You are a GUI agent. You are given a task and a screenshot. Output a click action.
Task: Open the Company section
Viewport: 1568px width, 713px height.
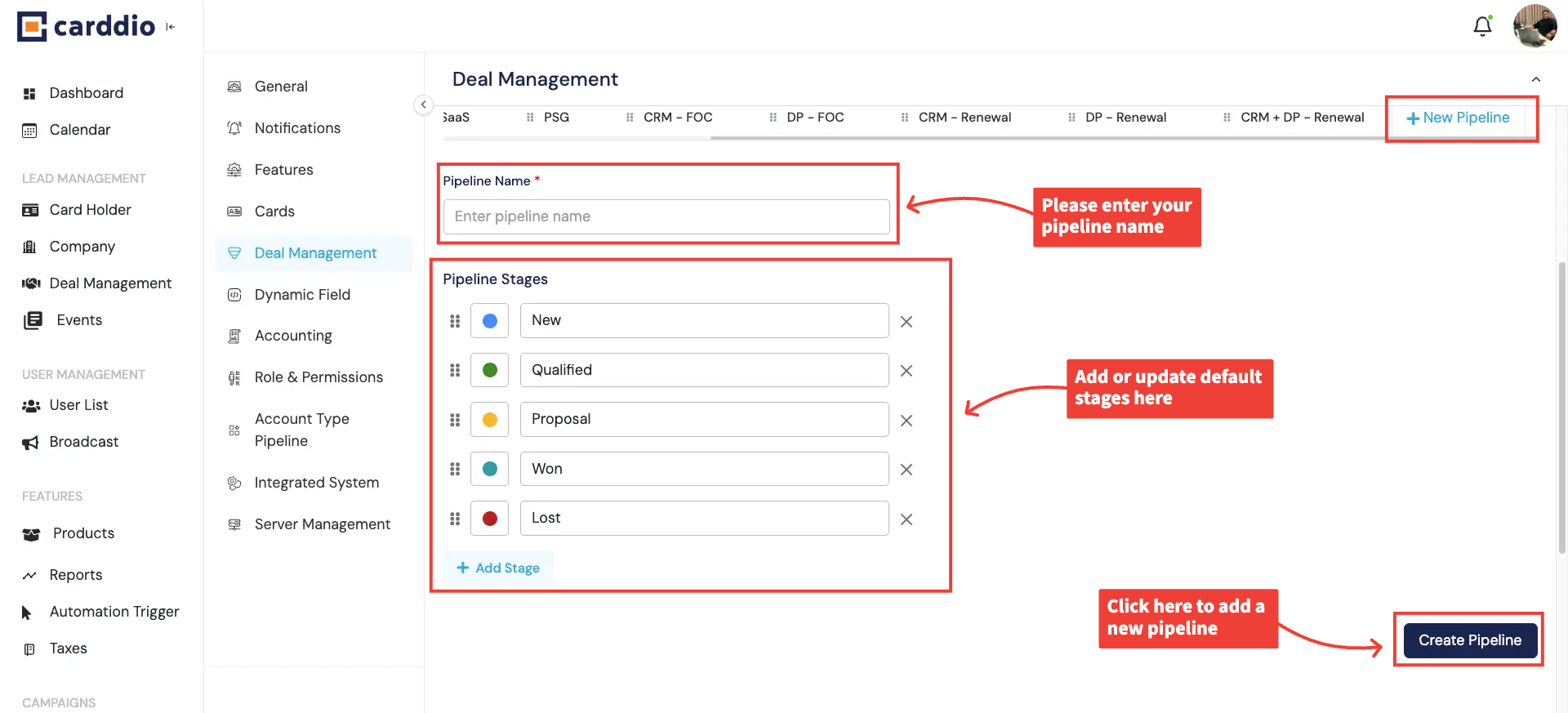[x=82, y=247]
